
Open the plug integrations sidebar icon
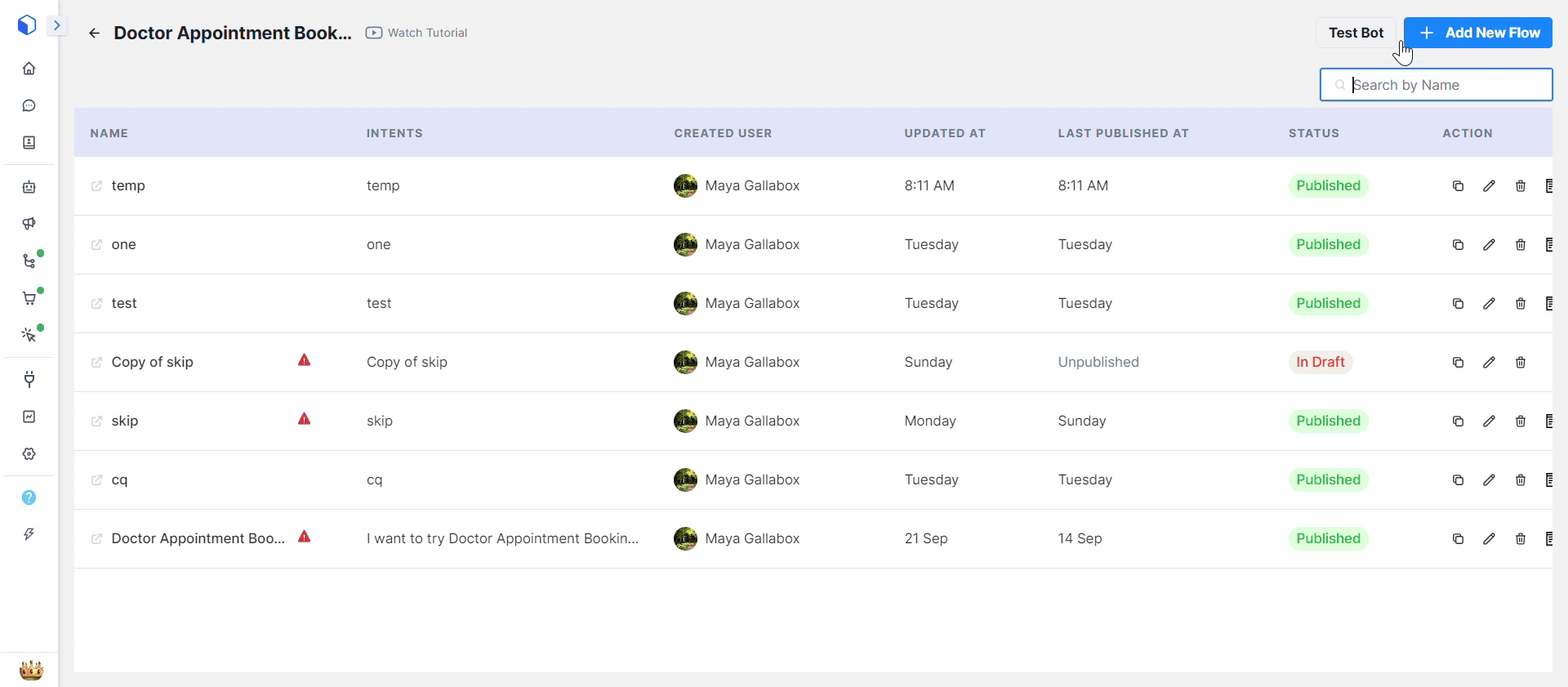tap(29, 379)
